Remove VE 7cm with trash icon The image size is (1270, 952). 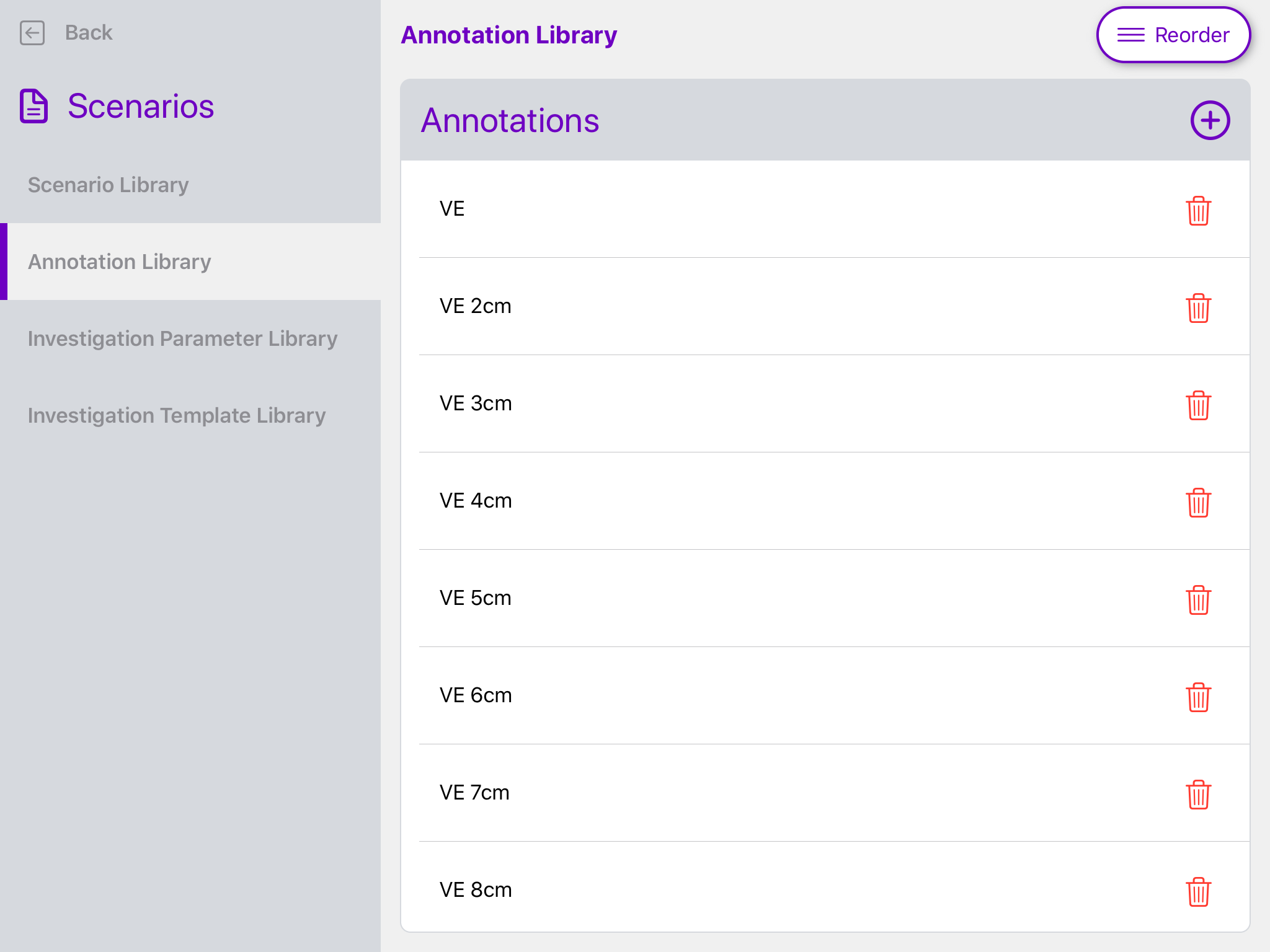[x=1198, y=795]
